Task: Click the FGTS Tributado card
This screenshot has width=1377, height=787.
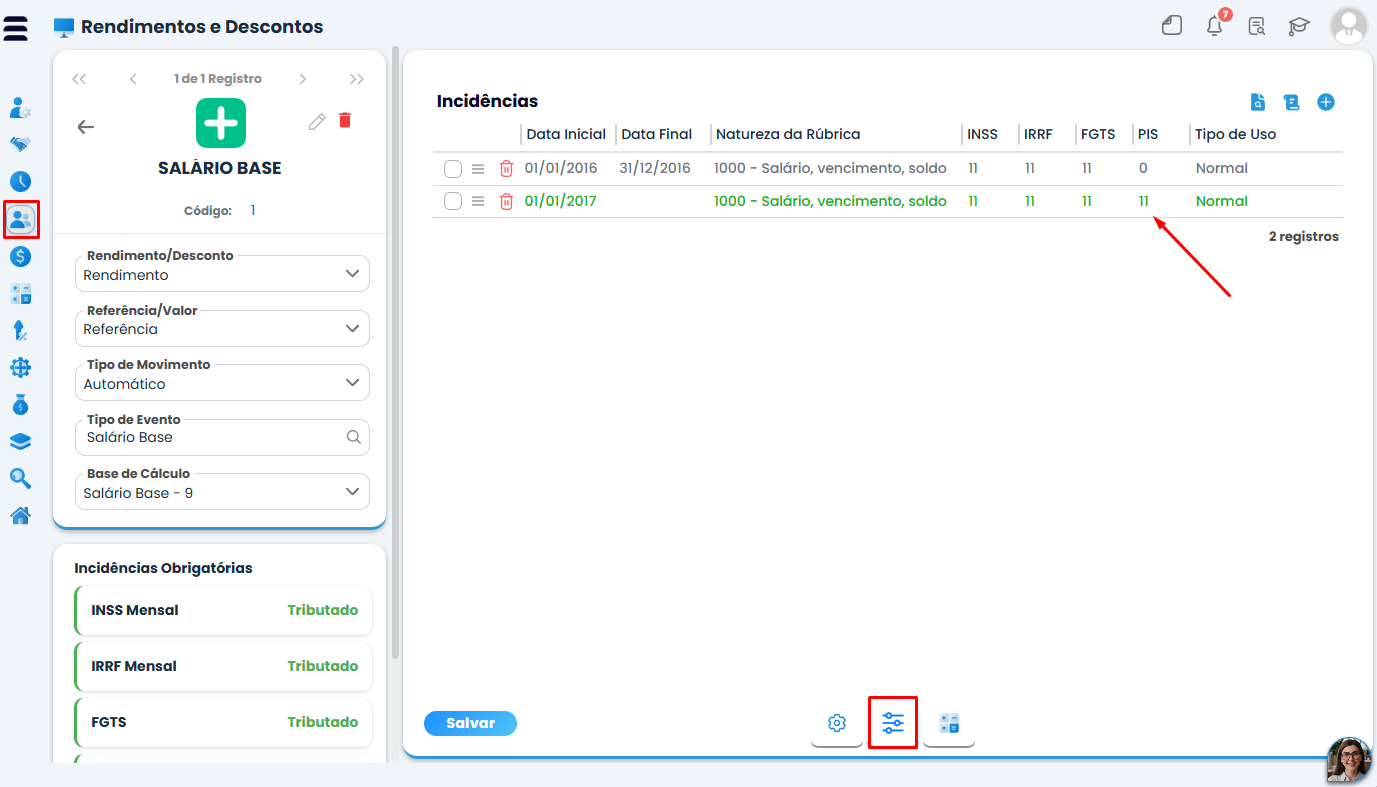Action: (223, 722)
